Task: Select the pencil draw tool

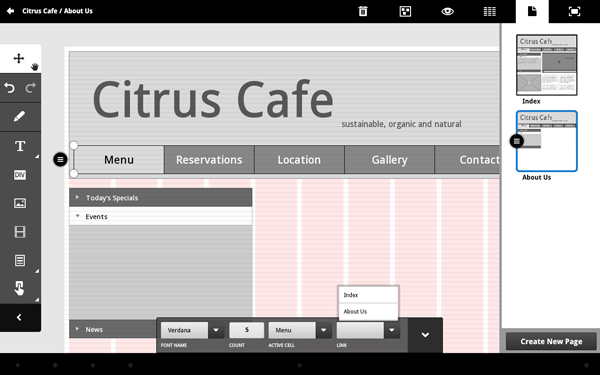Action: tap(20, 117)
